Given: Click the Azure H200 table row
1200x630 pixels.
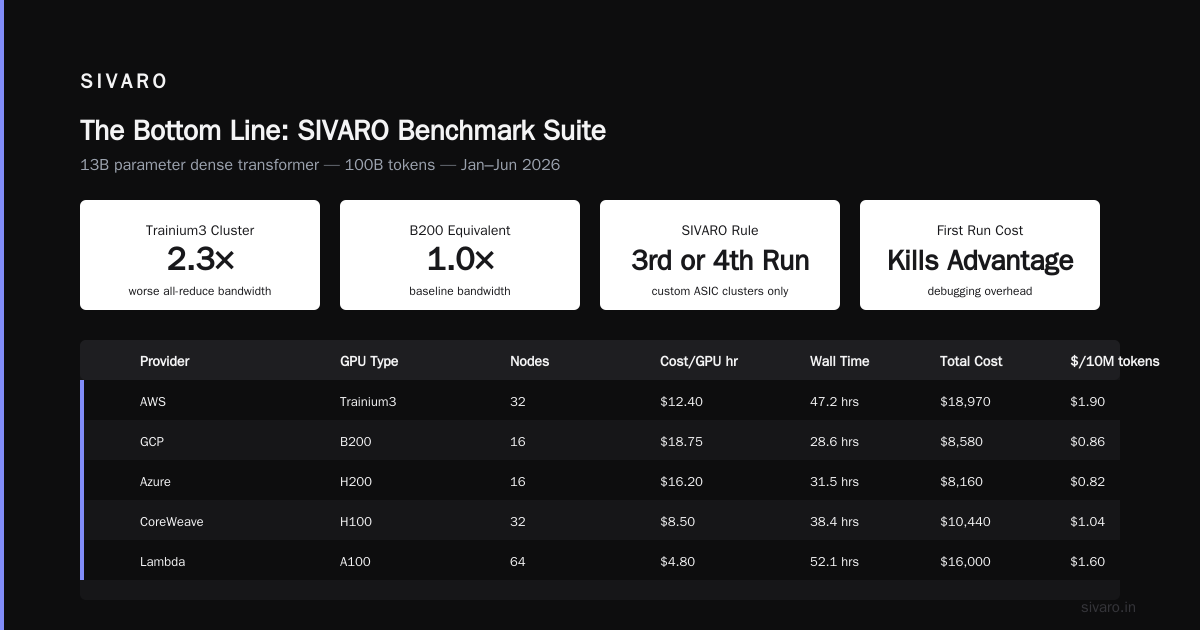Looking at the screenshot, I should point(600,481).
